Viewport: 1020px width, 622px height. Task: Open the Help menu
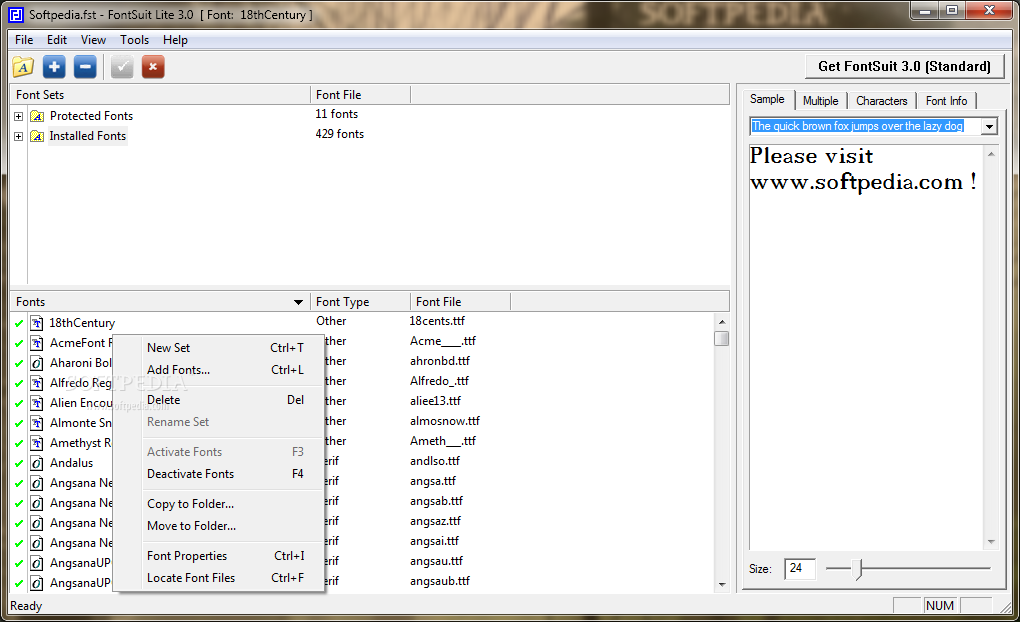[x=175, y=40]
